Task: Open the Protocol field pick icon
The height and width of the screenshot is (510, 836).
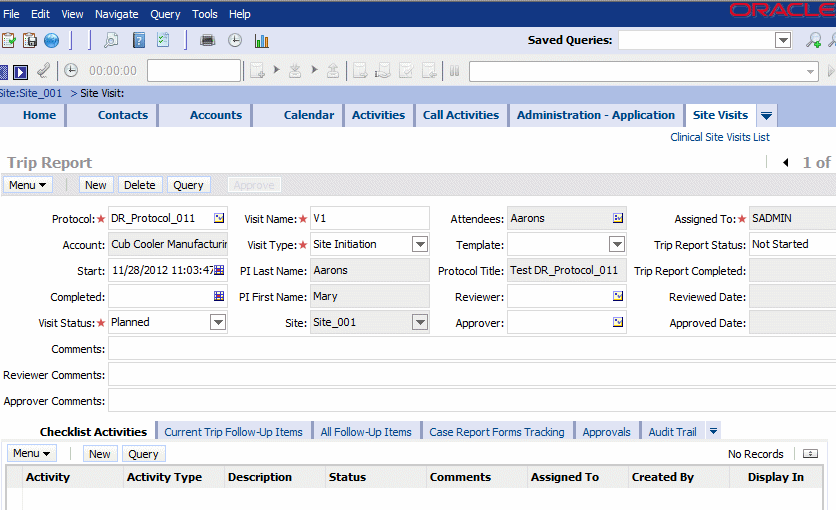Action: click(x=219, y=218)
